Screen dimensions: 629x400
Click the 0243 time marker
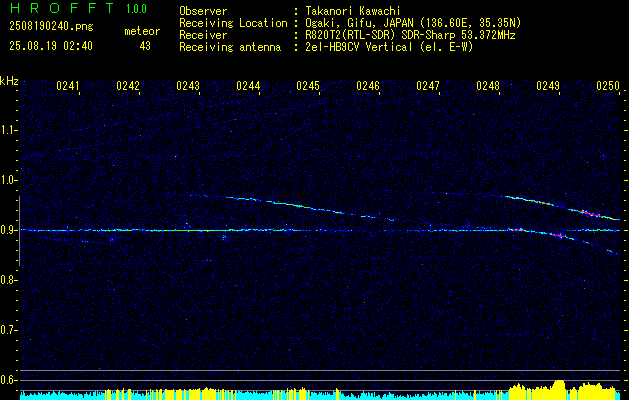tap(188, 85)
